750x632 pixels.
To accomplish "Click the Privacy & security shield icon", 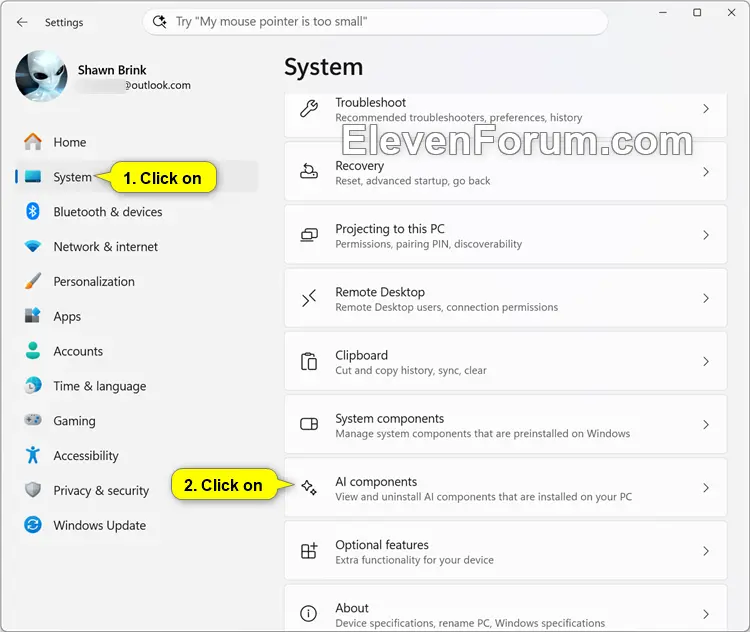I will (33, 490).
